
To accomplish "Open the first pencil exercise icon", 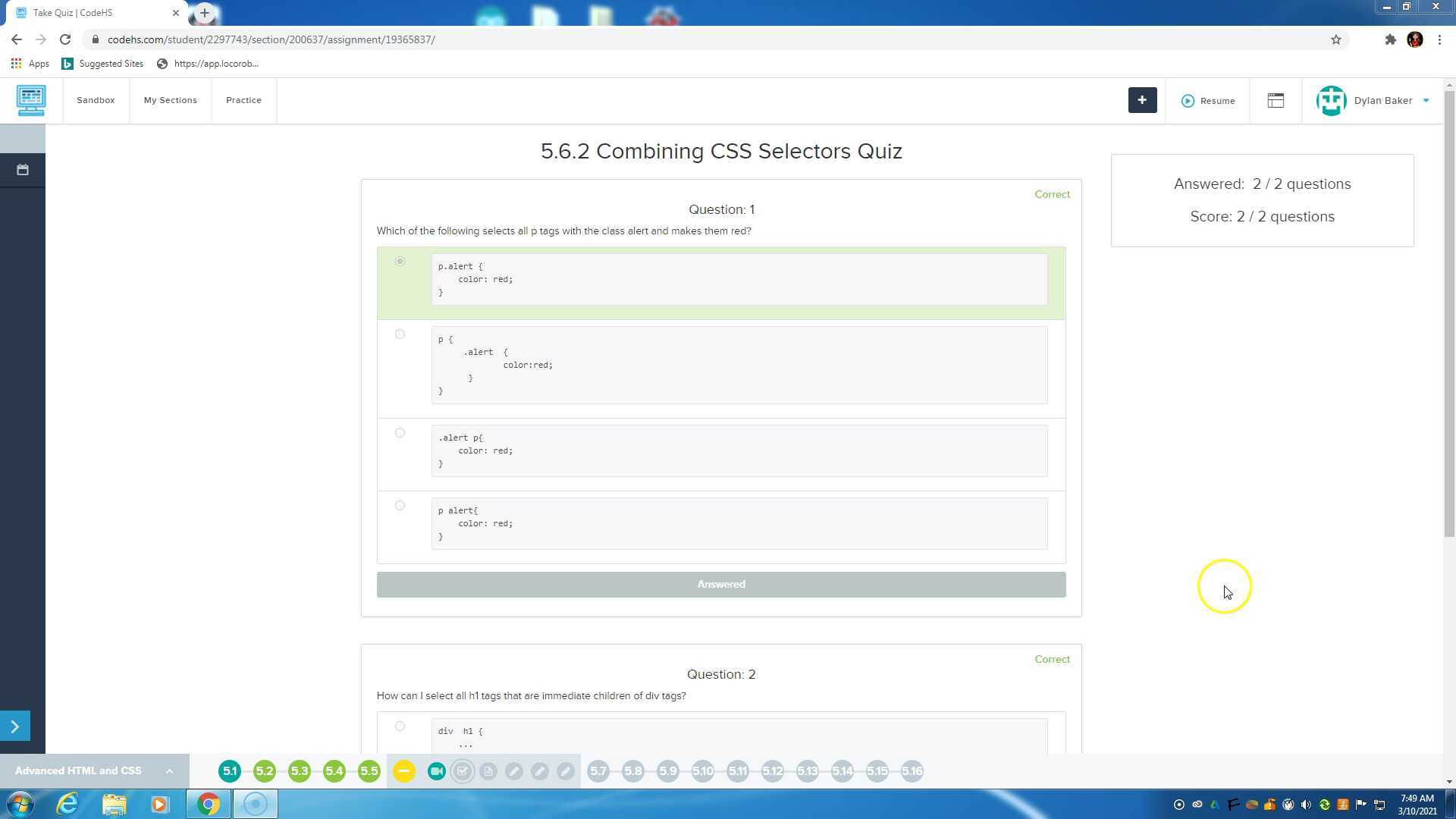I will (x=514, y=770).
